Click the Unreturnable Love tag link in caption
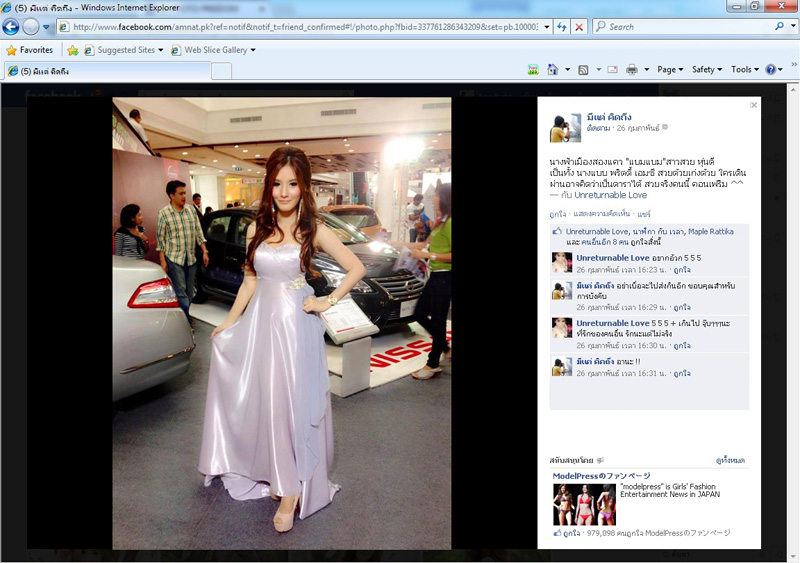The width and height of the screenshot is (800, 563). (x=610, y=195)
